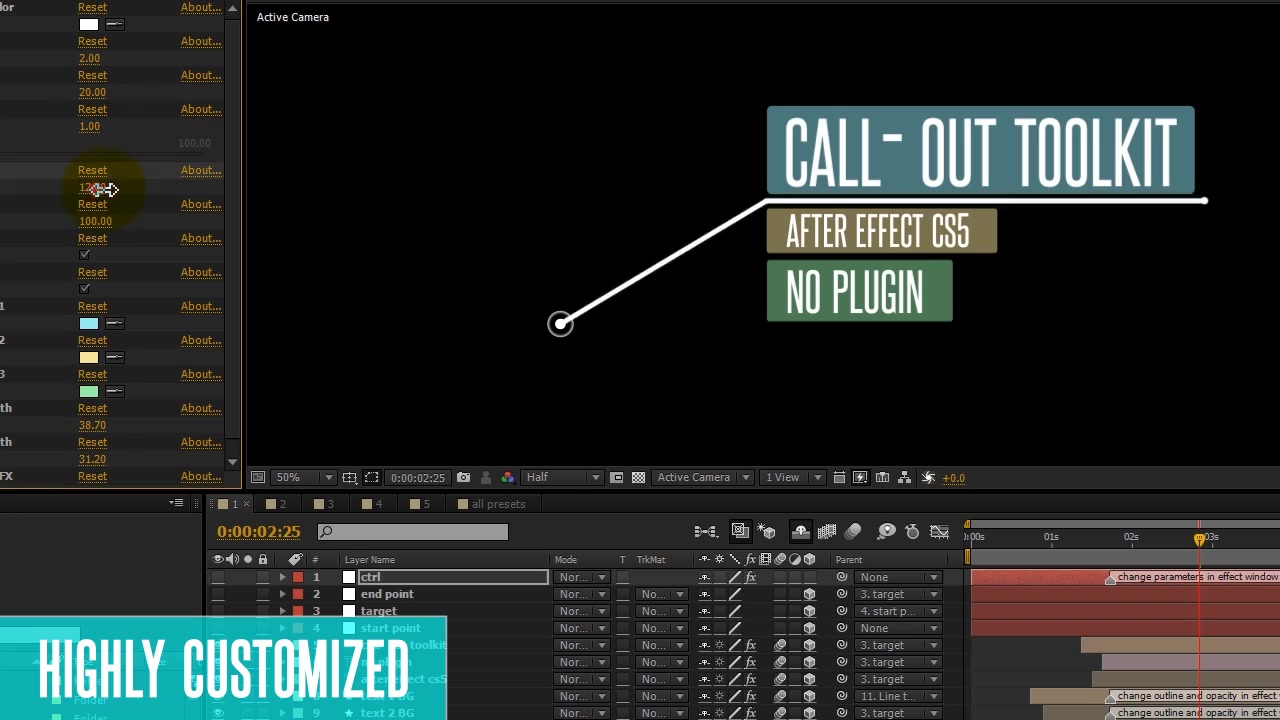
Task: Click the Show Snapshot person icon
Action: (x=486, y=478)
